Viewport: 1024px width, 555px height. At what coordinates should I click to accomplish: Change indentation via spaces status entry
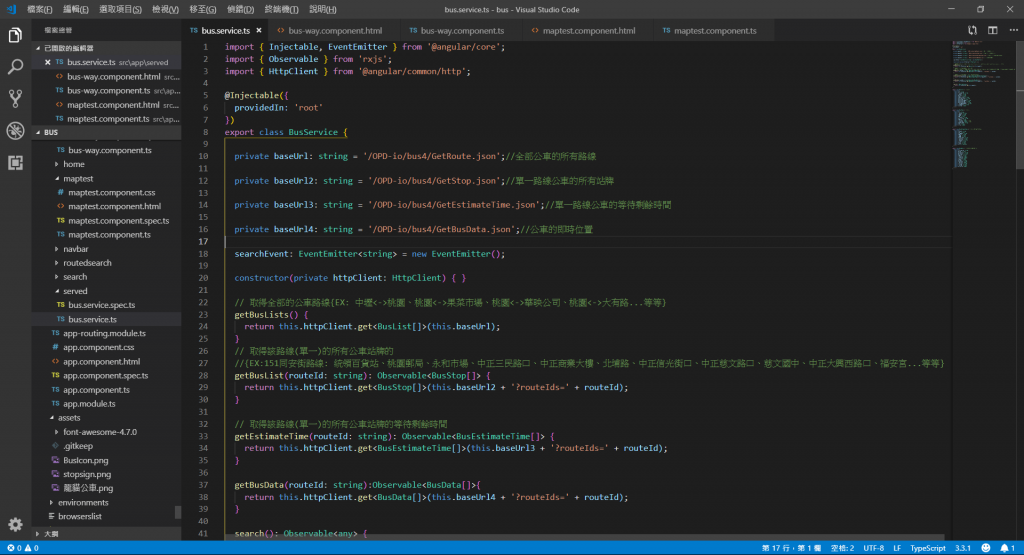coord(842,548)
